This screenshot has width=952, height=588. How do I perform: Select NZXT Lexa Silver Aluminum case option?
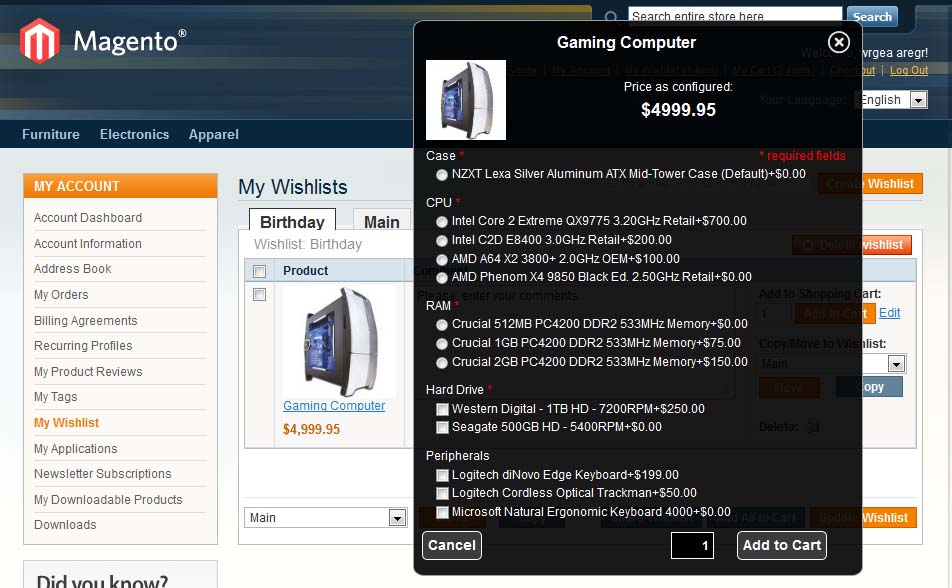[x=441, y=174]
